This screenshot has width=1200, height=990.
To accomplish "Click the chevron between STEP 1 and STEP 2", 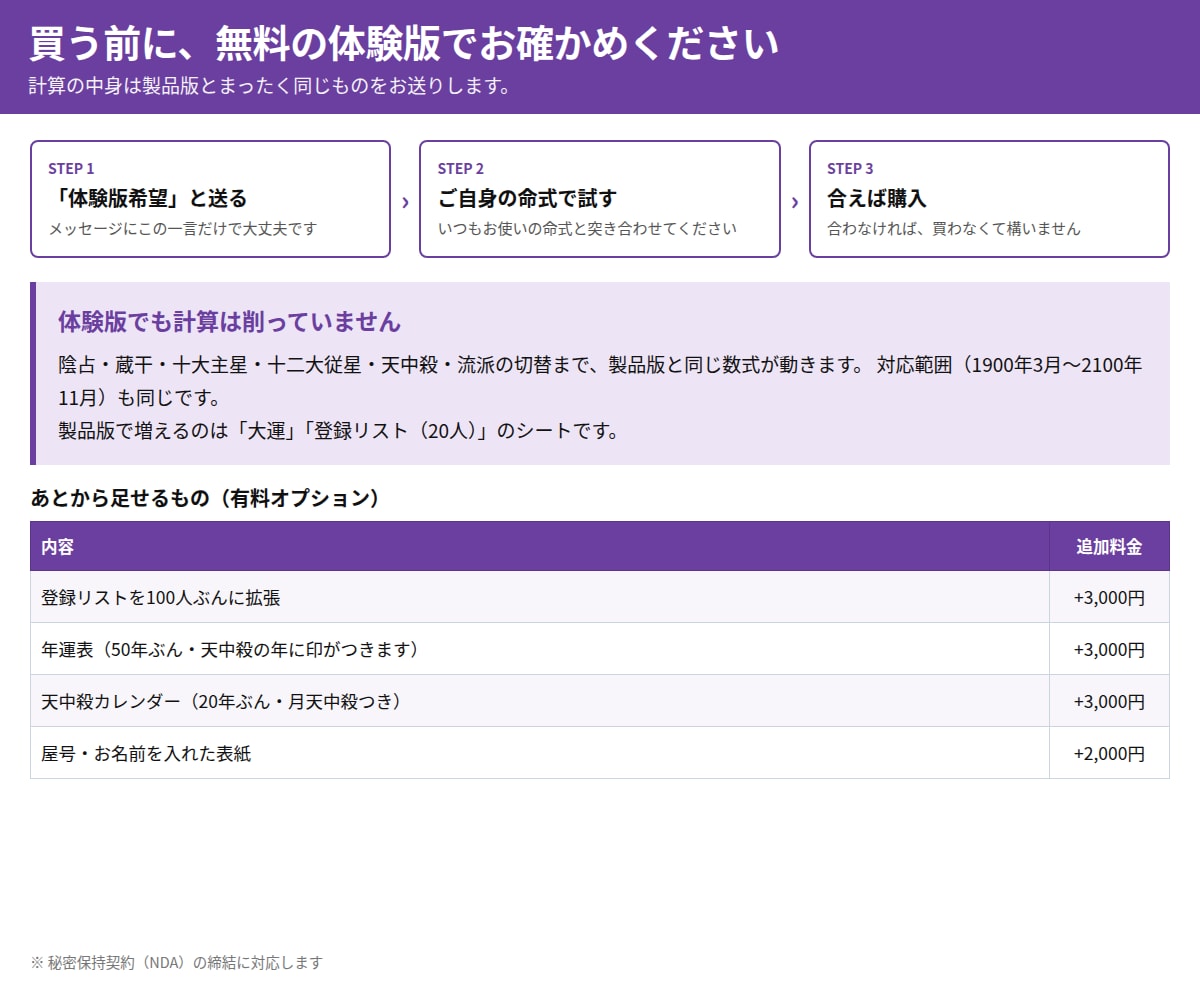I will click(x=405, y=202).
